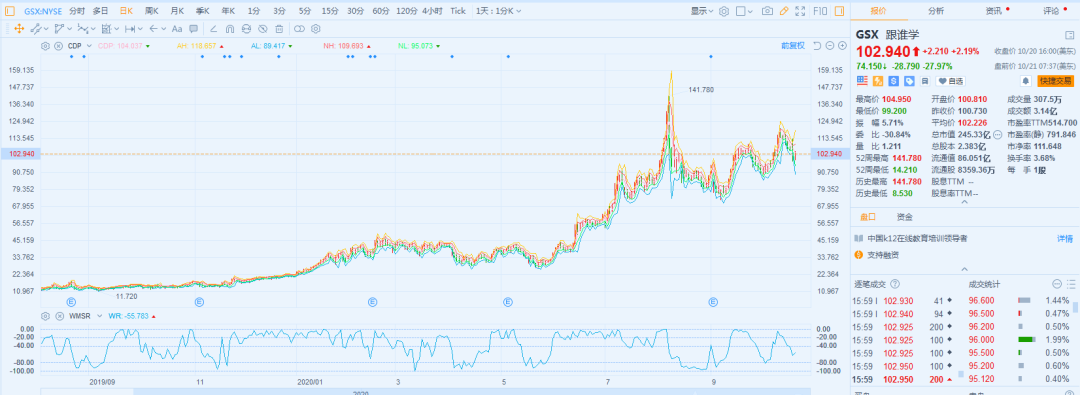Open the F10 company info

click(820, 11)
